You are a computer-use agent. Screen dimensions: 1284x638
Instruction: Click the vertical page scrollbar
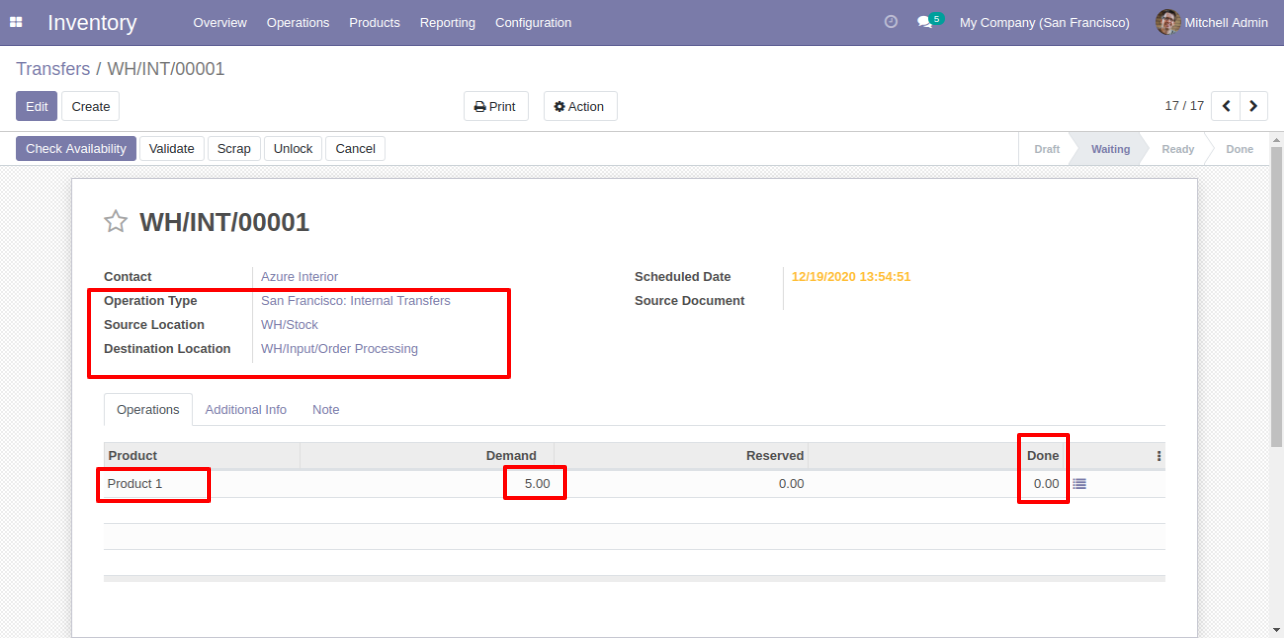[x=1276, y=300]
